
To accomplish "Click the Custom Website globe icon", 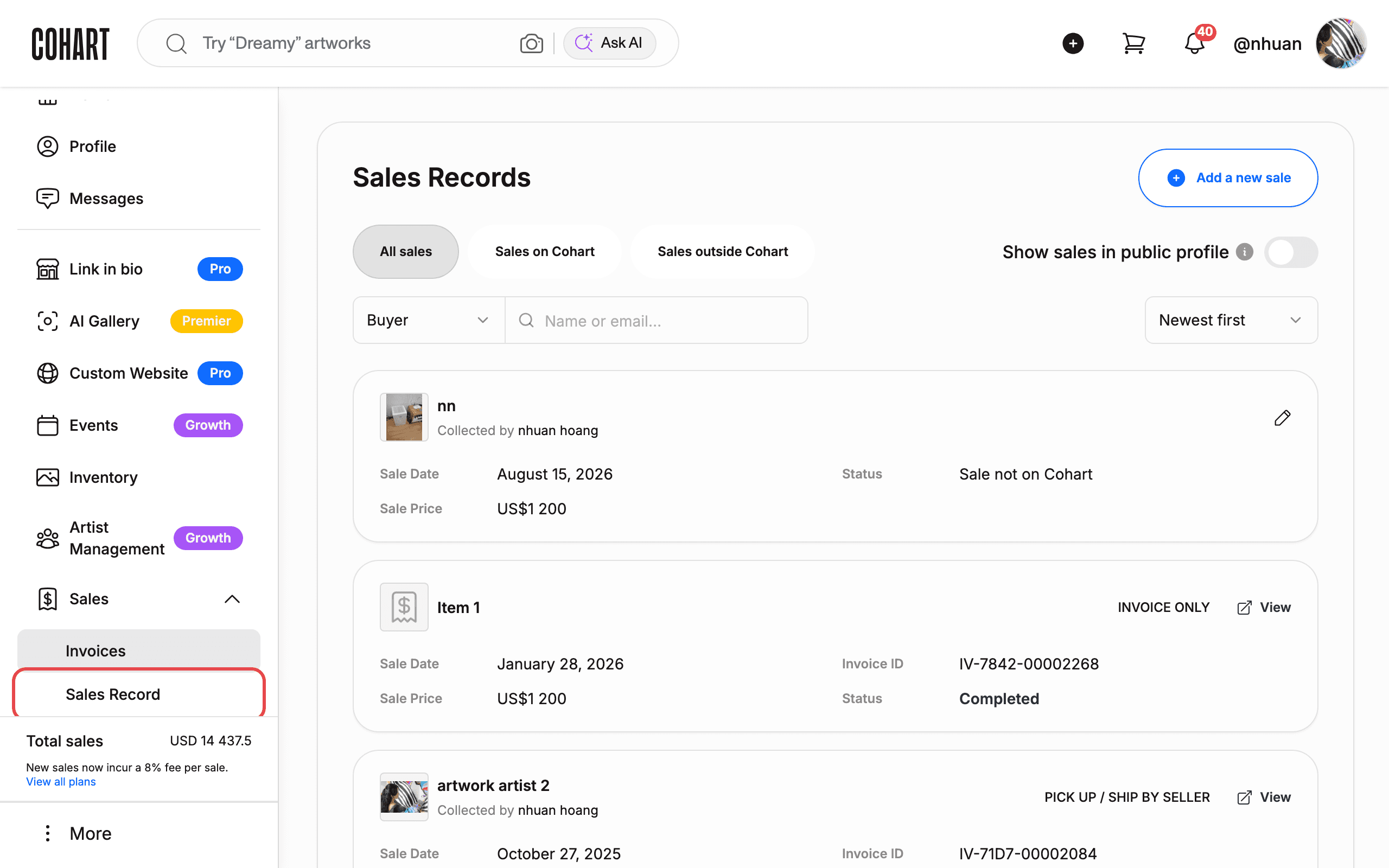I will coord(48,373).
